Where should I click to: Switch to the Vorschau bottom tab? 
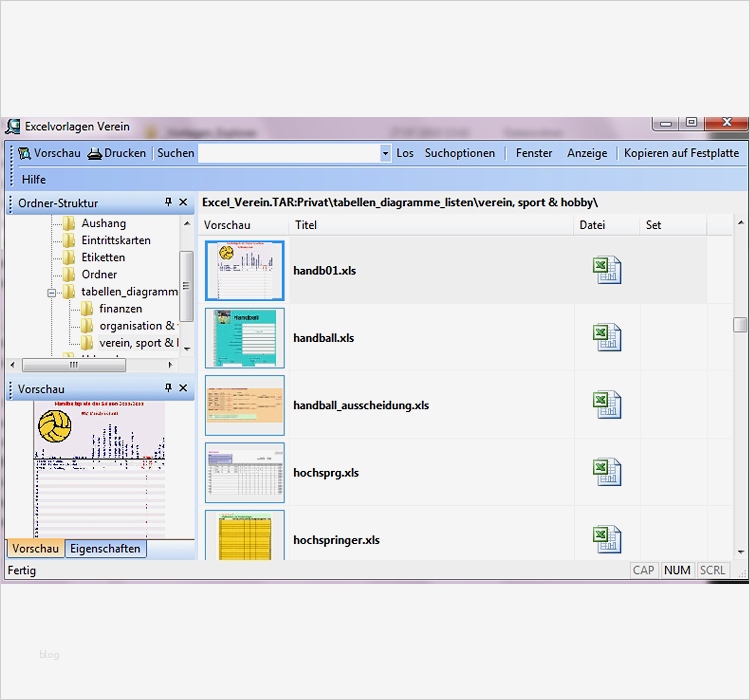pyautogui.click(x=35, y=548)
